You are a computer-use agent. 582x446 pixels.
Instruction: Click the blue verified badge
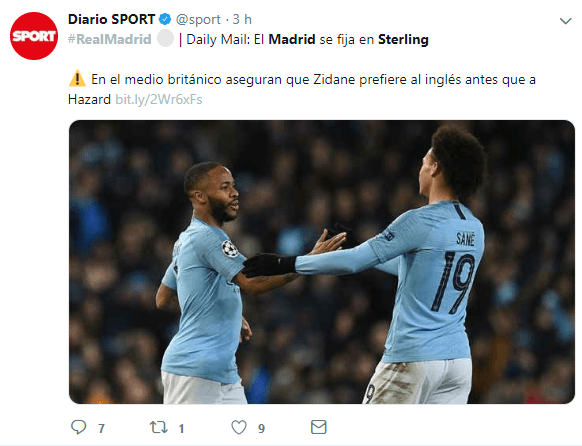165,19
